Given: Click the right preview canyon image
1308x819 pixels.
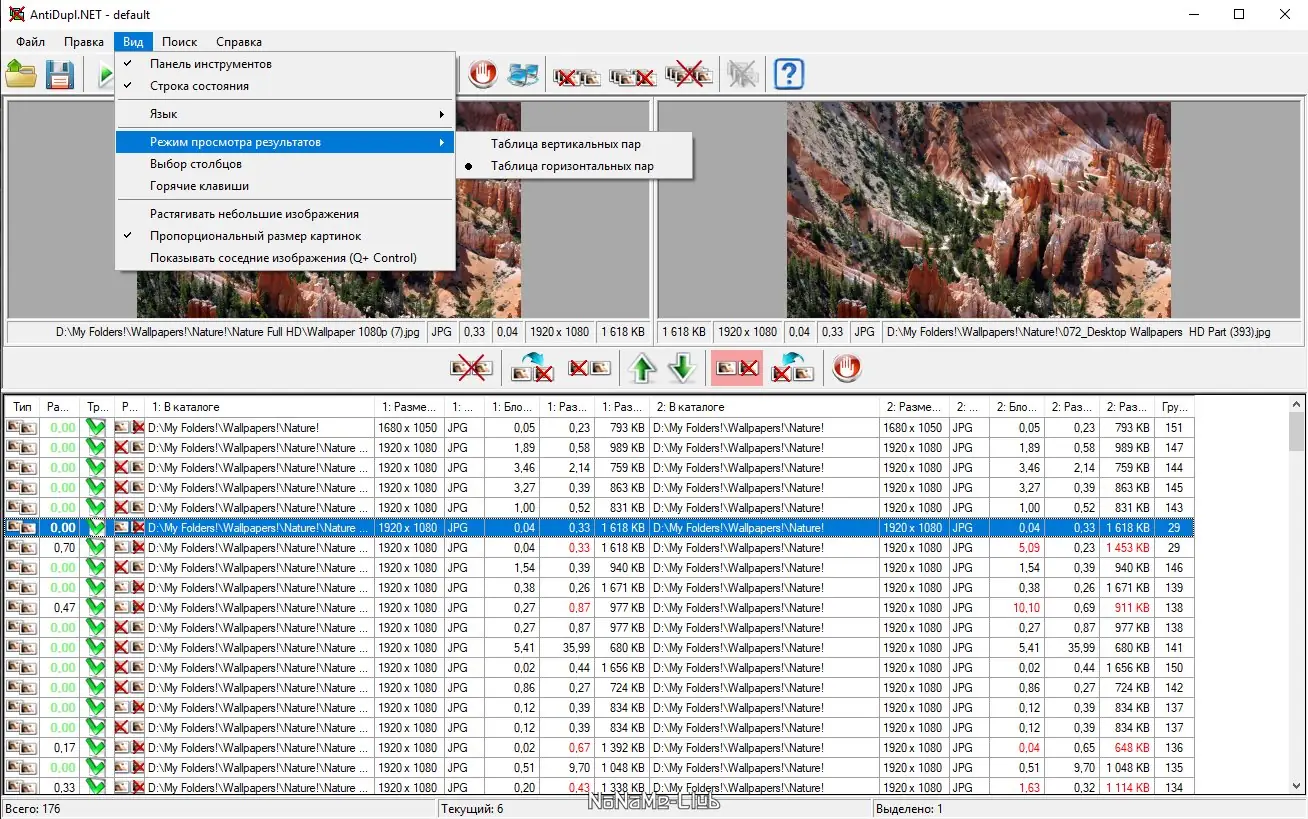Looking at the screenshot, I should point(979,209).
